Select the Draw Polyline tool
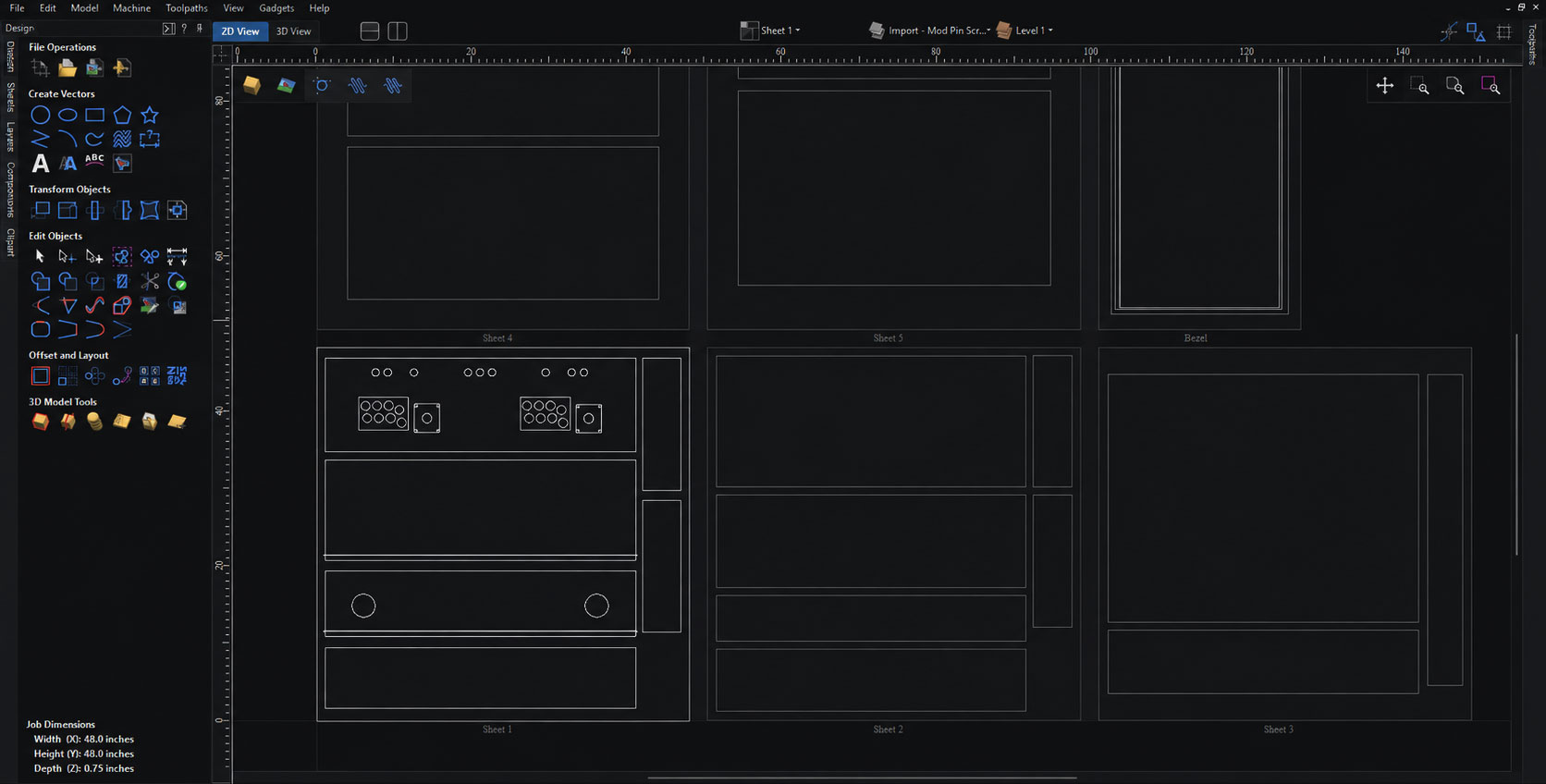This screenshot has height=784, width=1546. pos(41,140)
